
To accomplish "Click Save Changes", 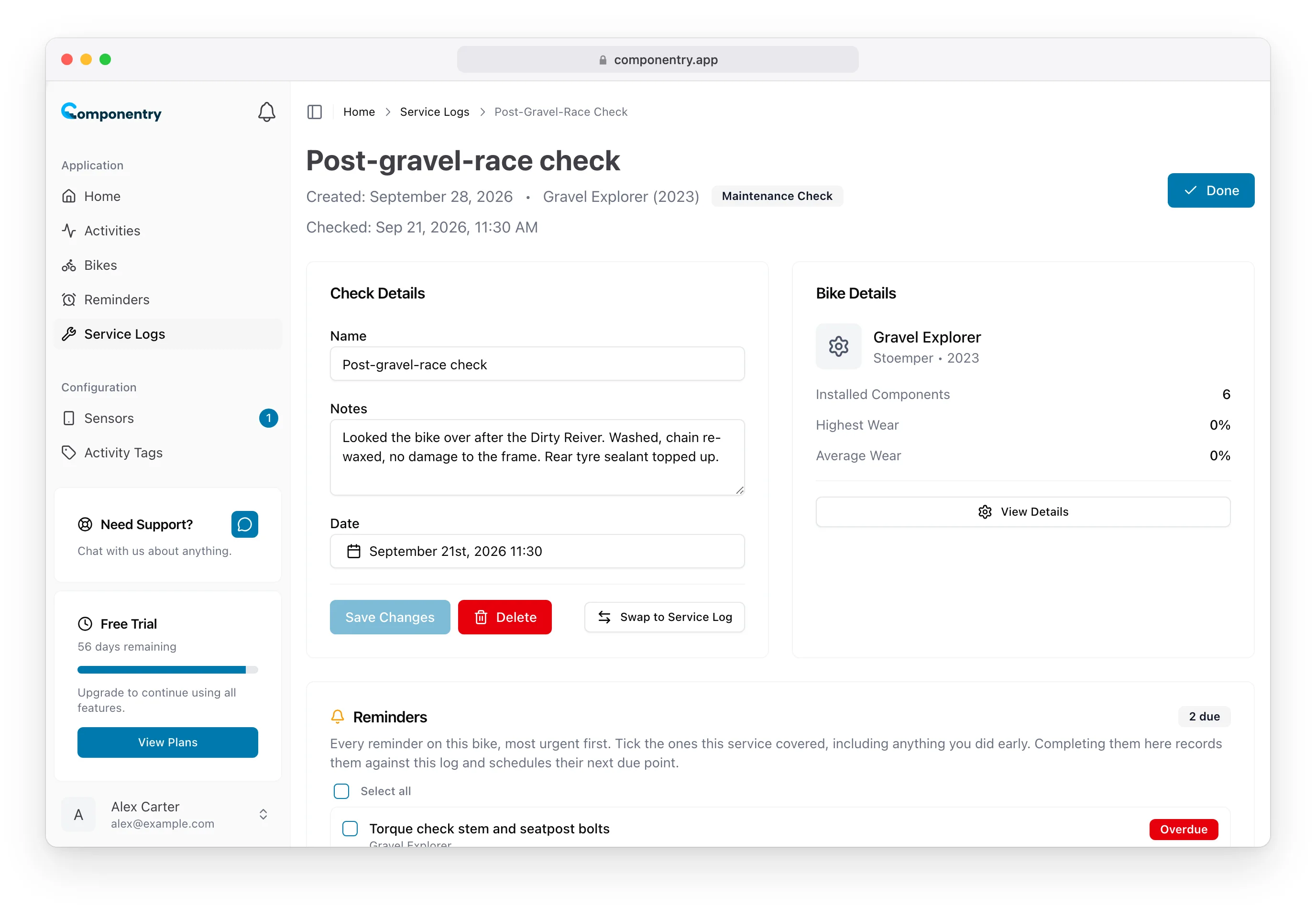I will pos(390,617).
